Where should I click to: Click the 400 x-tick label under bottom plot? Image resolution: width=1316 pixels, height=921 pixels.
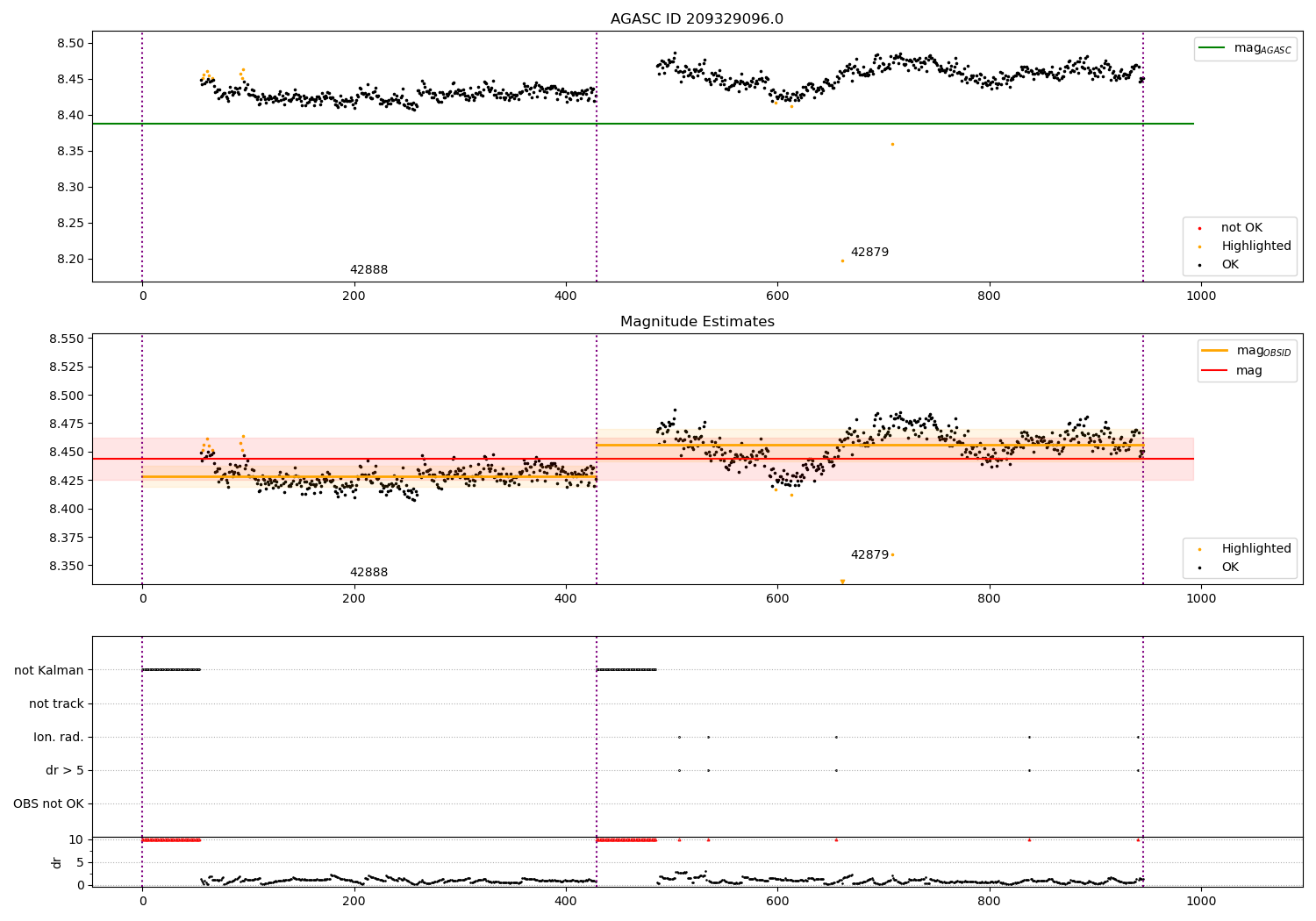tap(566, 902)
